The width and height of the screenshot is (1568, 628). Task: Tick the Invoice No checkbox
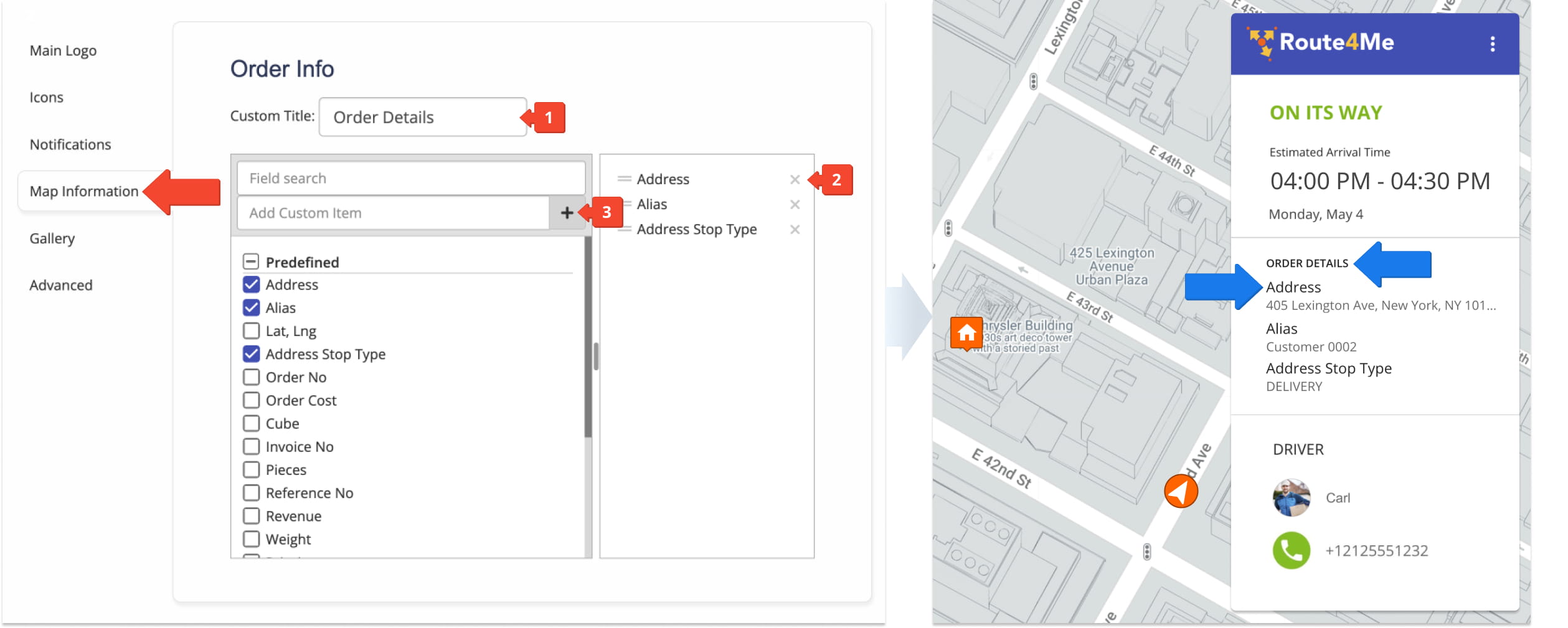pyautogui.click(x=252, y=446)
